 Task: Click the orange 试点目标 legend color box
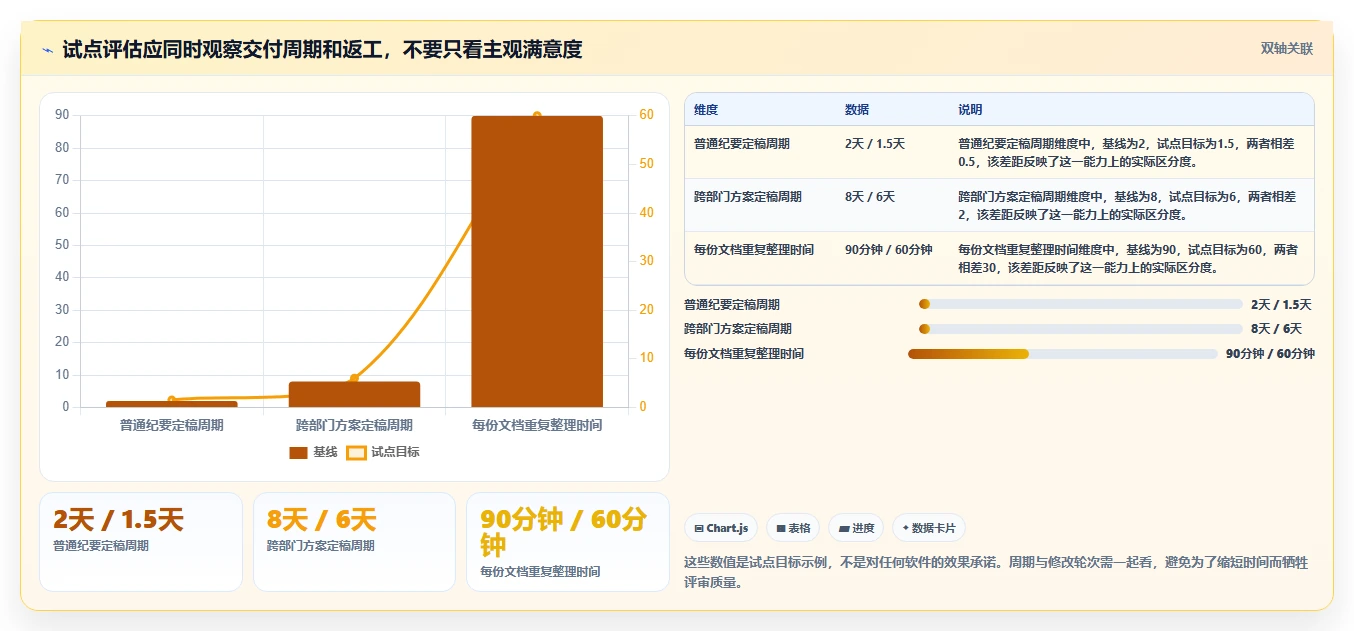click(x=356, y=453)
